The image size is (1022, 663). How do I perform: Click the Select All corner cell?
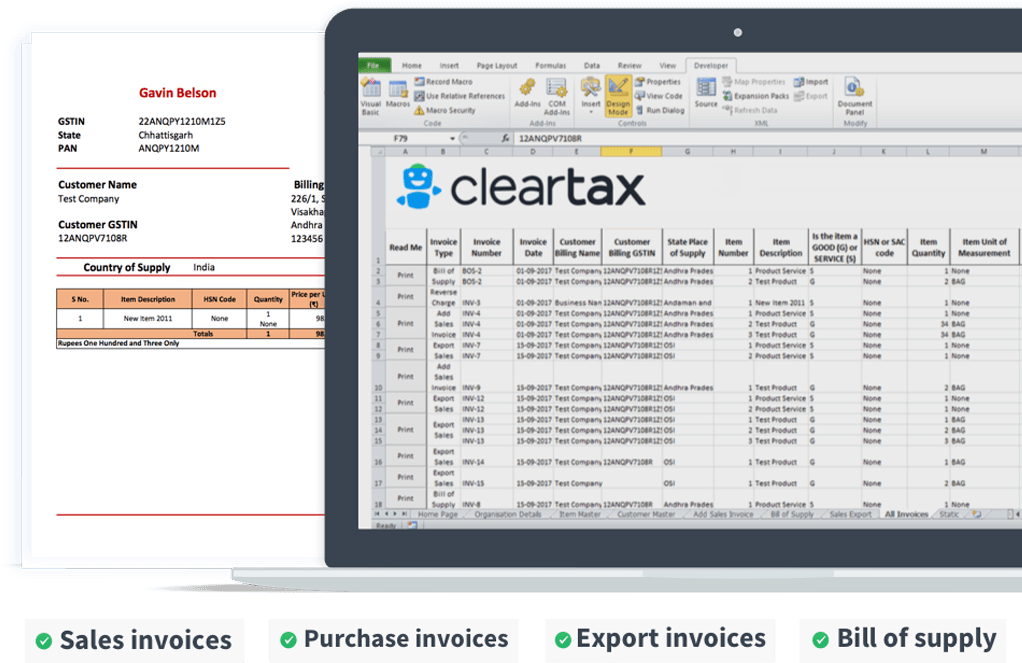377,151
